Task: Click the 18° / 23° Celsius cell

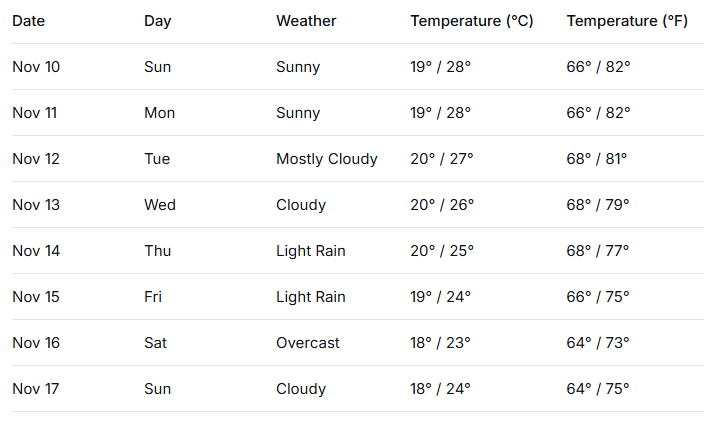Action: click(x=441, y=343)
